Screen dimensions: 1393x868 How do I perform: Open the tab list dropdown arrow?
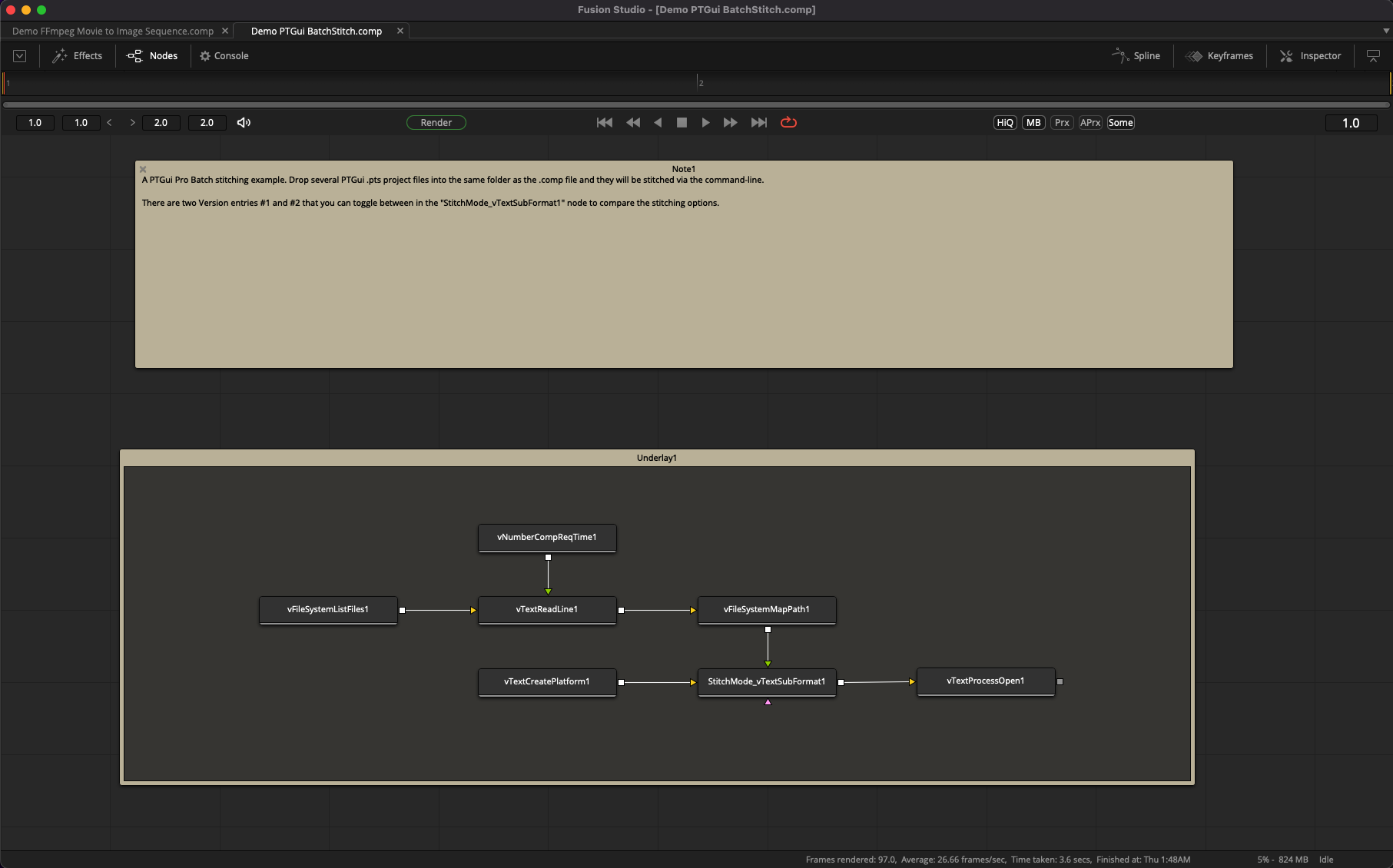(x=1386, y=31)
